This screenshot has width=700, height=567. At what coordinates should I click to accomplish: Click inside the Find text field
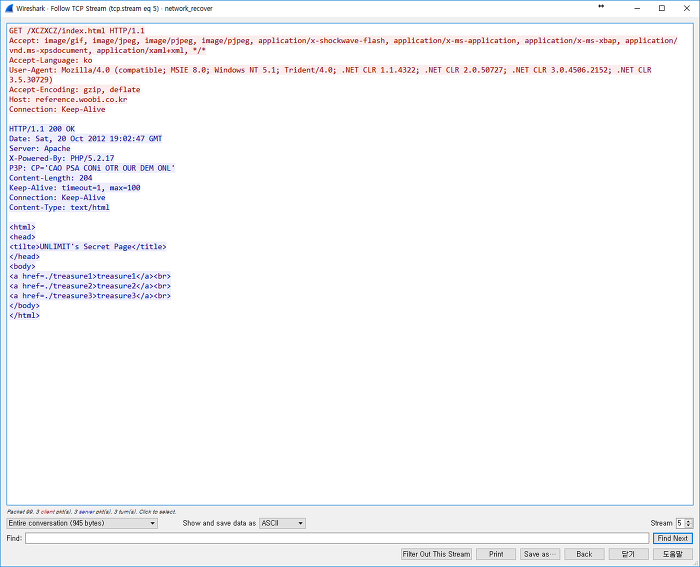337,538
